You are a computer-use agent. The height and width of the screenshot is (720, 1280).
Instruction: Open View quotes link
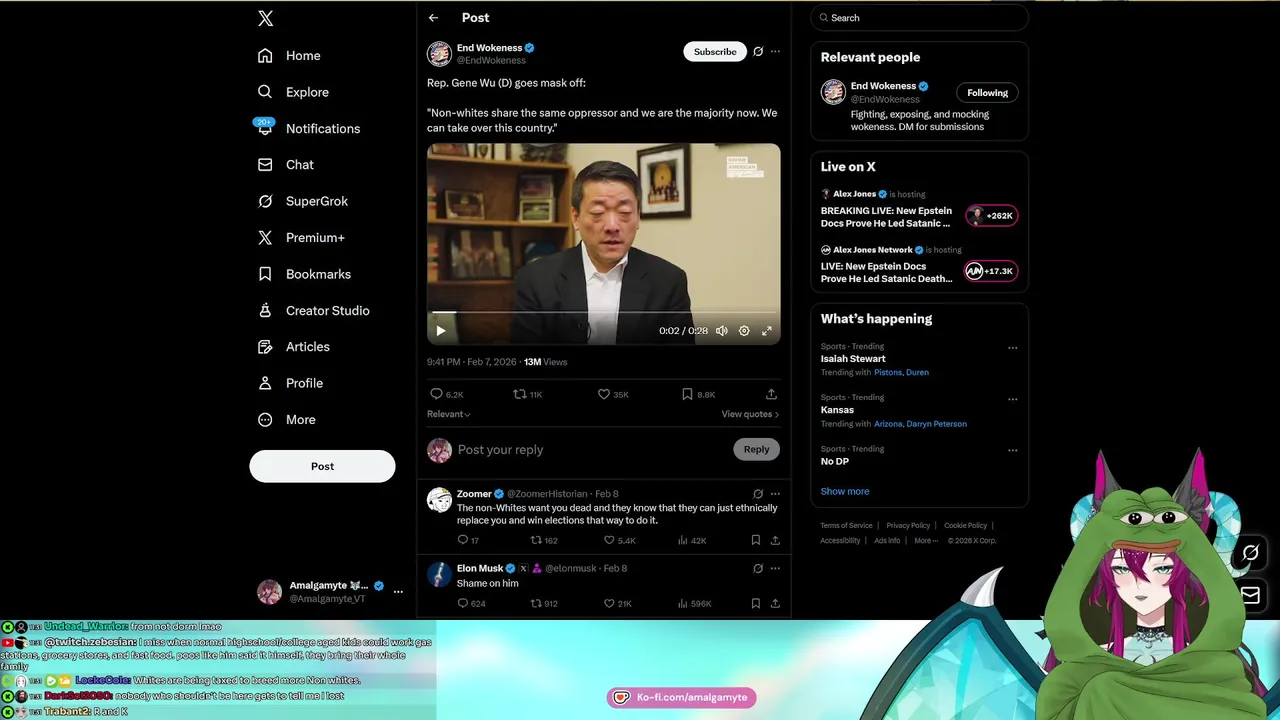(x=750, y=414)
